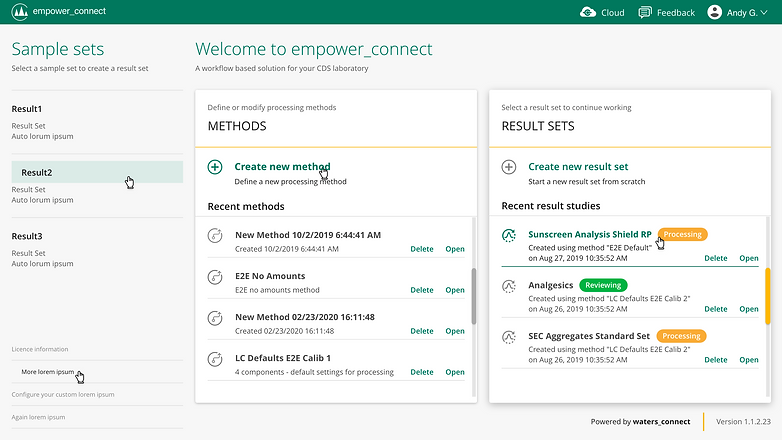782x440 pixels.
Task: Click result icon beside SEC Aggregates Standard Set
Action: pos(509,337)
